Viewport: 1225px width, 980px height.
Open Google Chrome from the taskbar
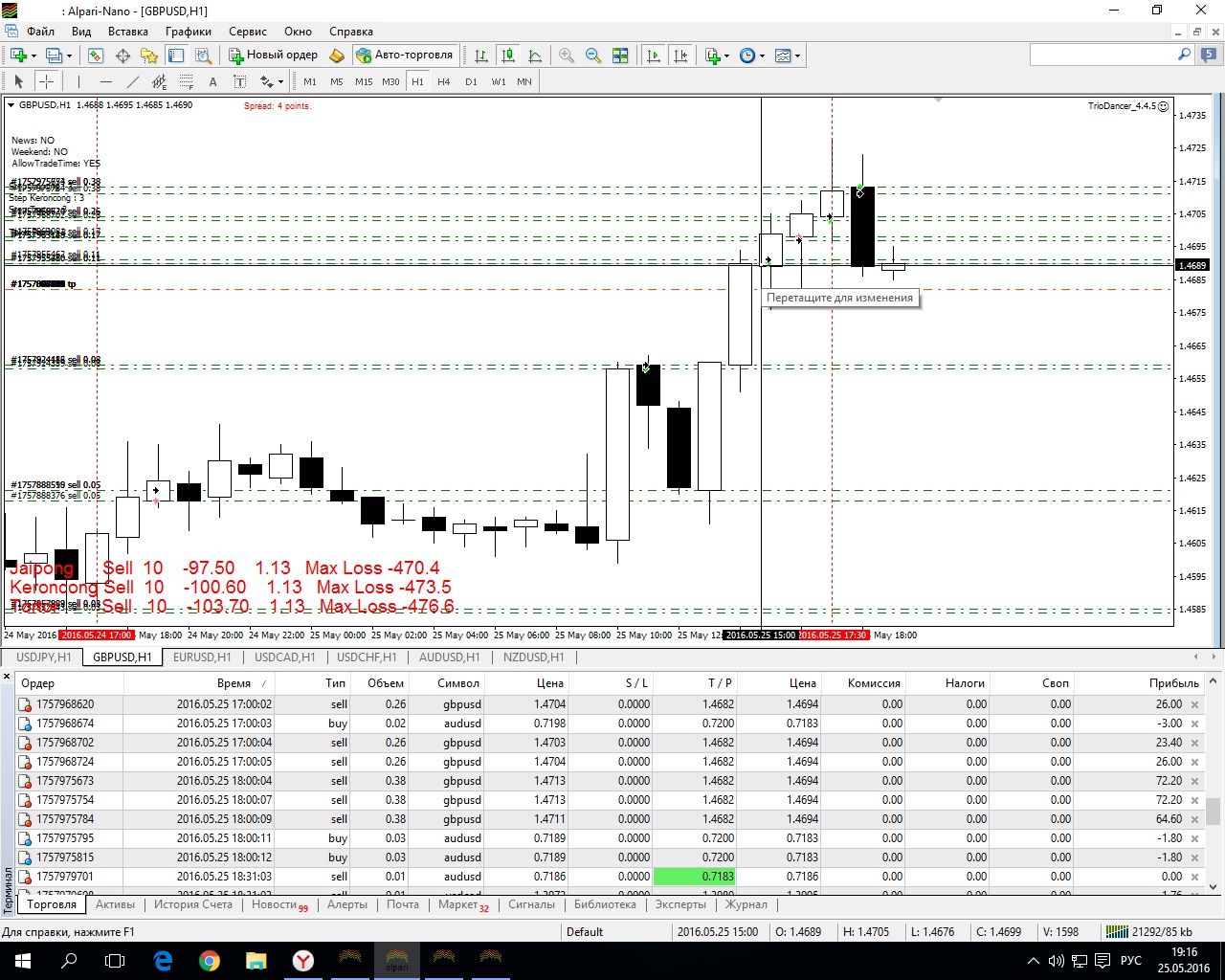click(x=210, y=960)
